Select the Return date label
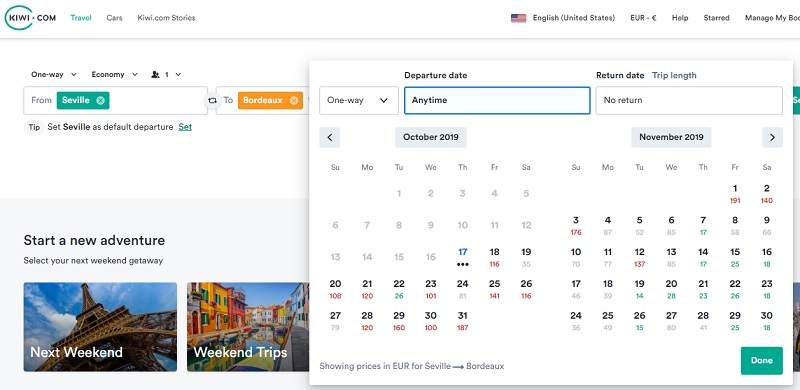 [620, 76]
